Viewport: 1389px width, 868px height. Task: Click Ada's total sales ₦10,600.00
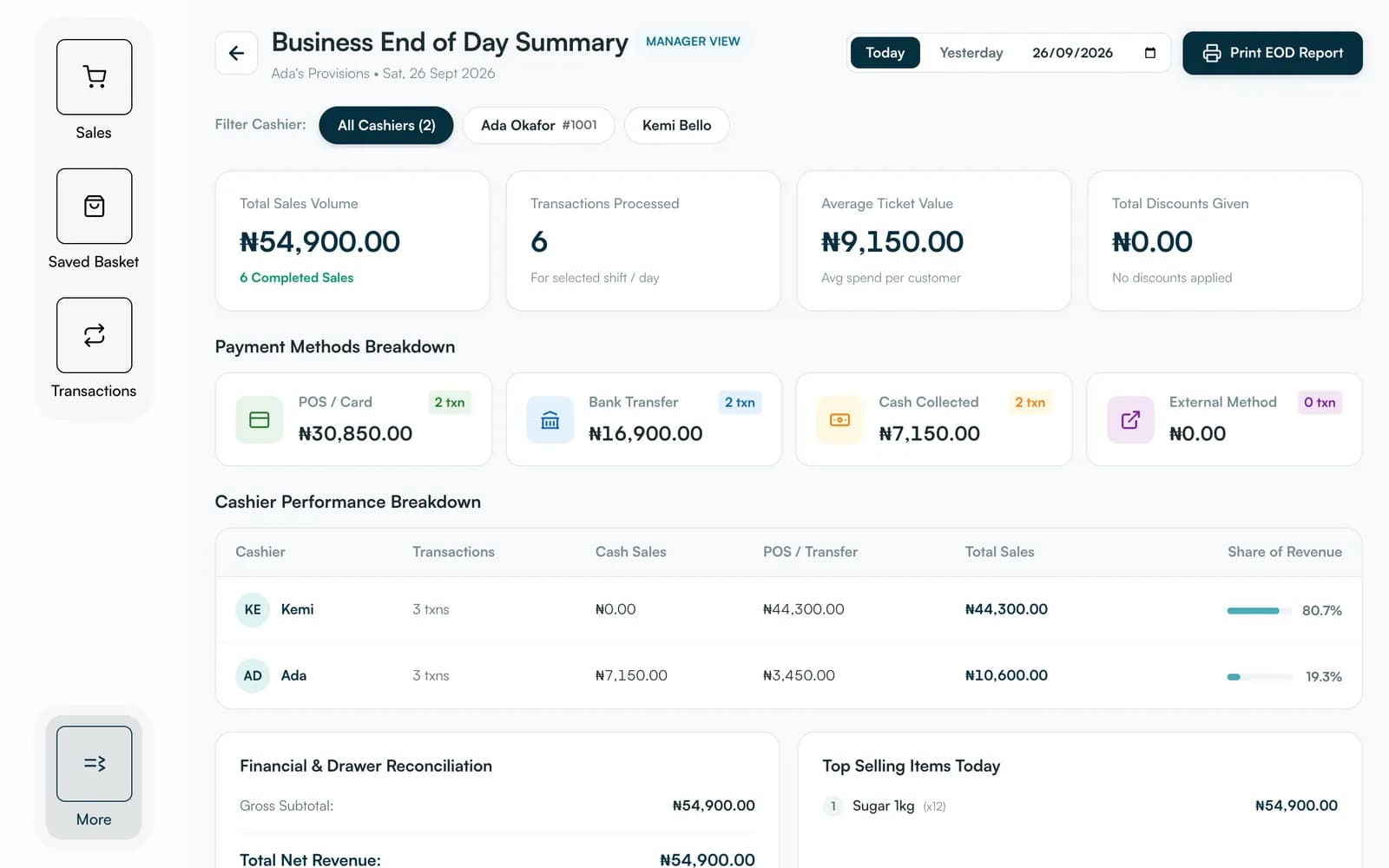coord(1006,675)
